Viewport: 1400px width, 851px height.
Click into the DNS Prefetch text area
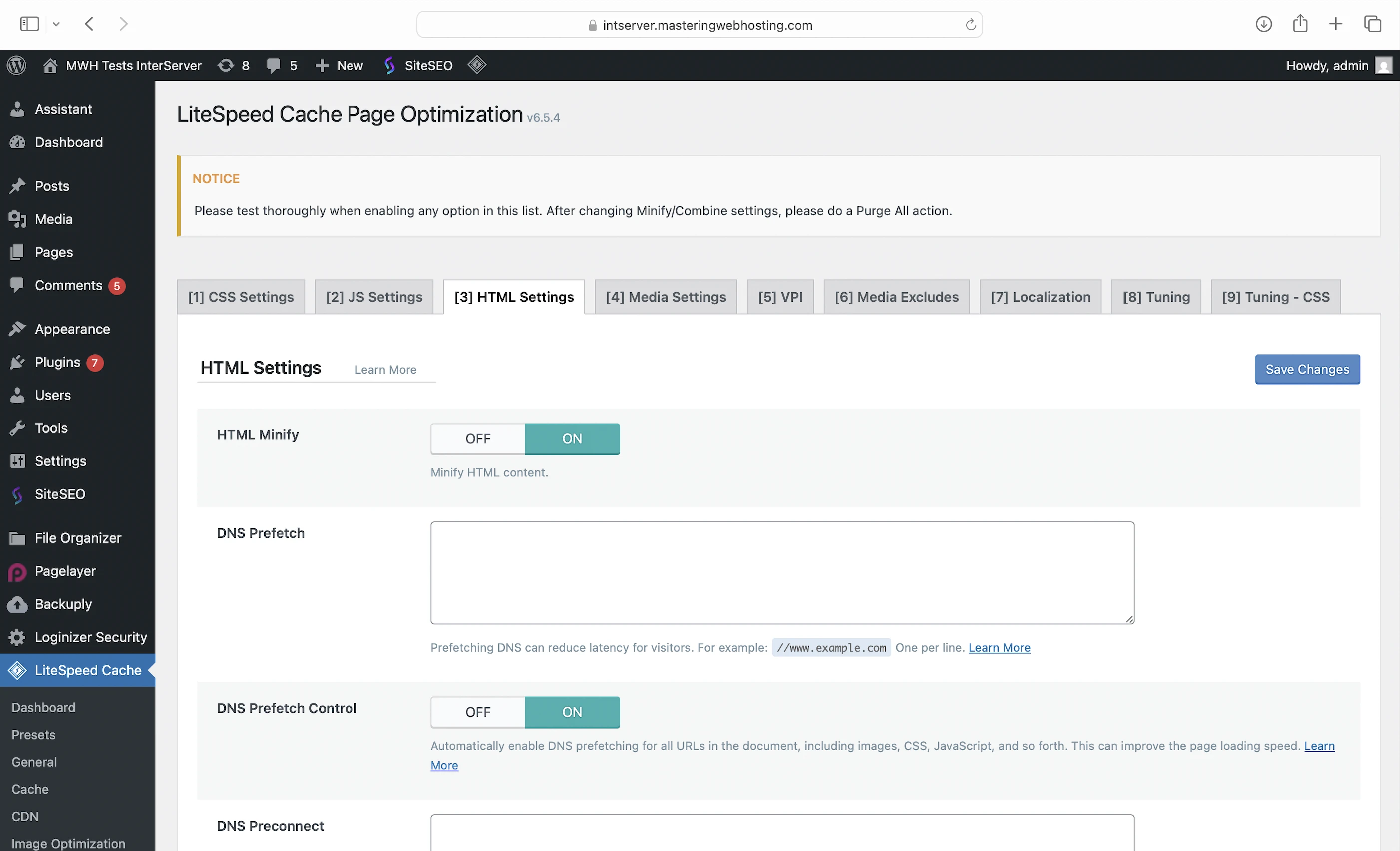782,572
